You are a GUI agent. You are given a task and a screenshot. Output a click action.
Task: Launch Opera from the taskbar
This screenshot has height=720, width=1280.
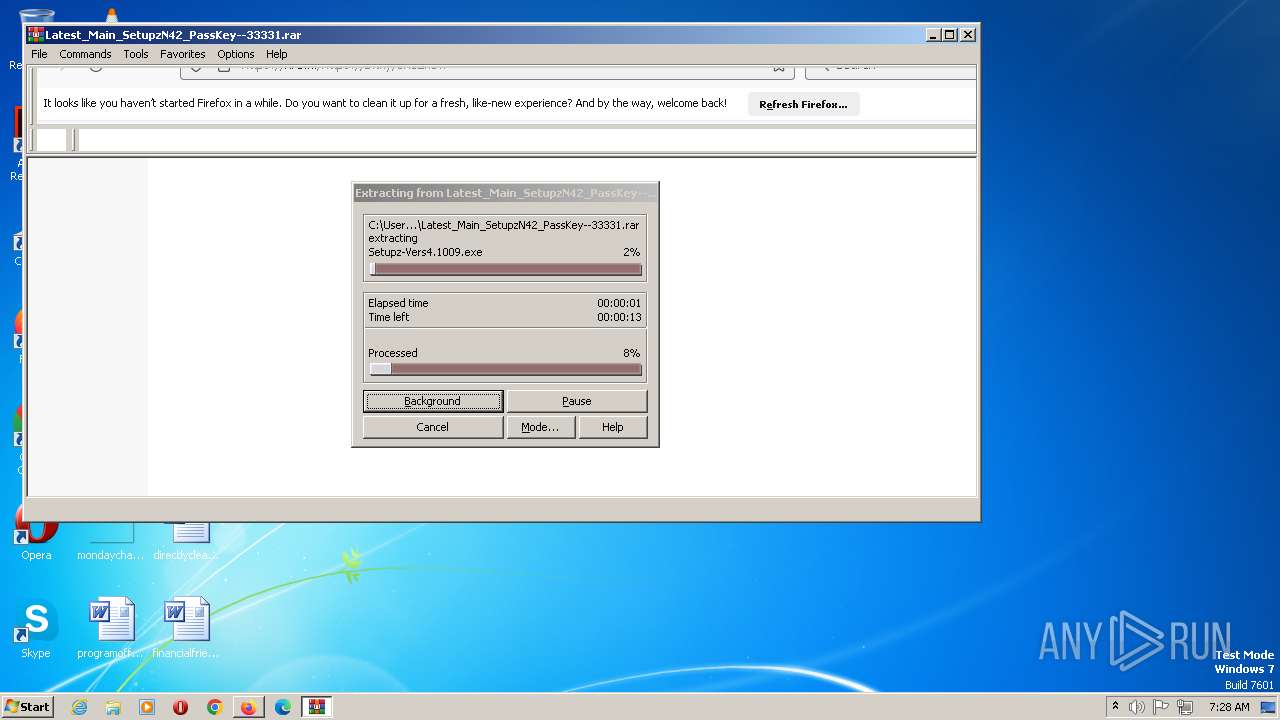click(x=181, y=707)
